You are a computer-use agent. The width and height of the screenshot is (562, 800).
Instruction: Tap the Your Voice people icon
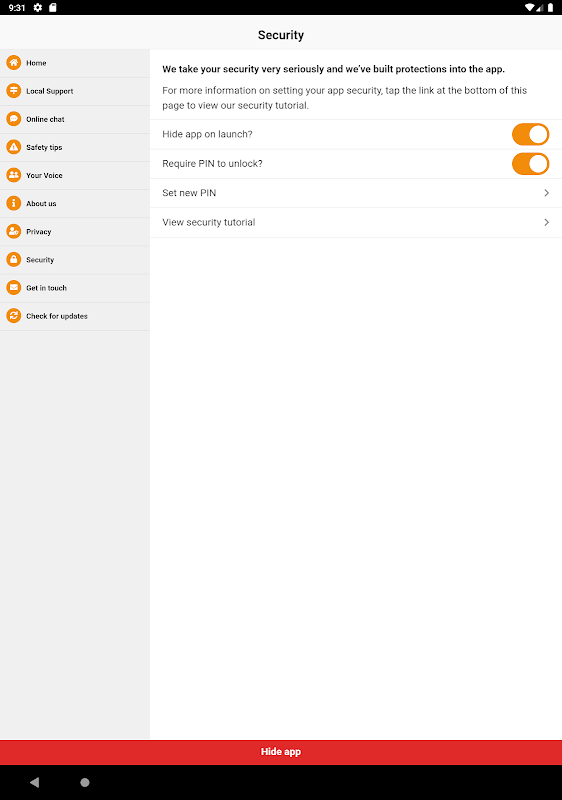(14, 174)
